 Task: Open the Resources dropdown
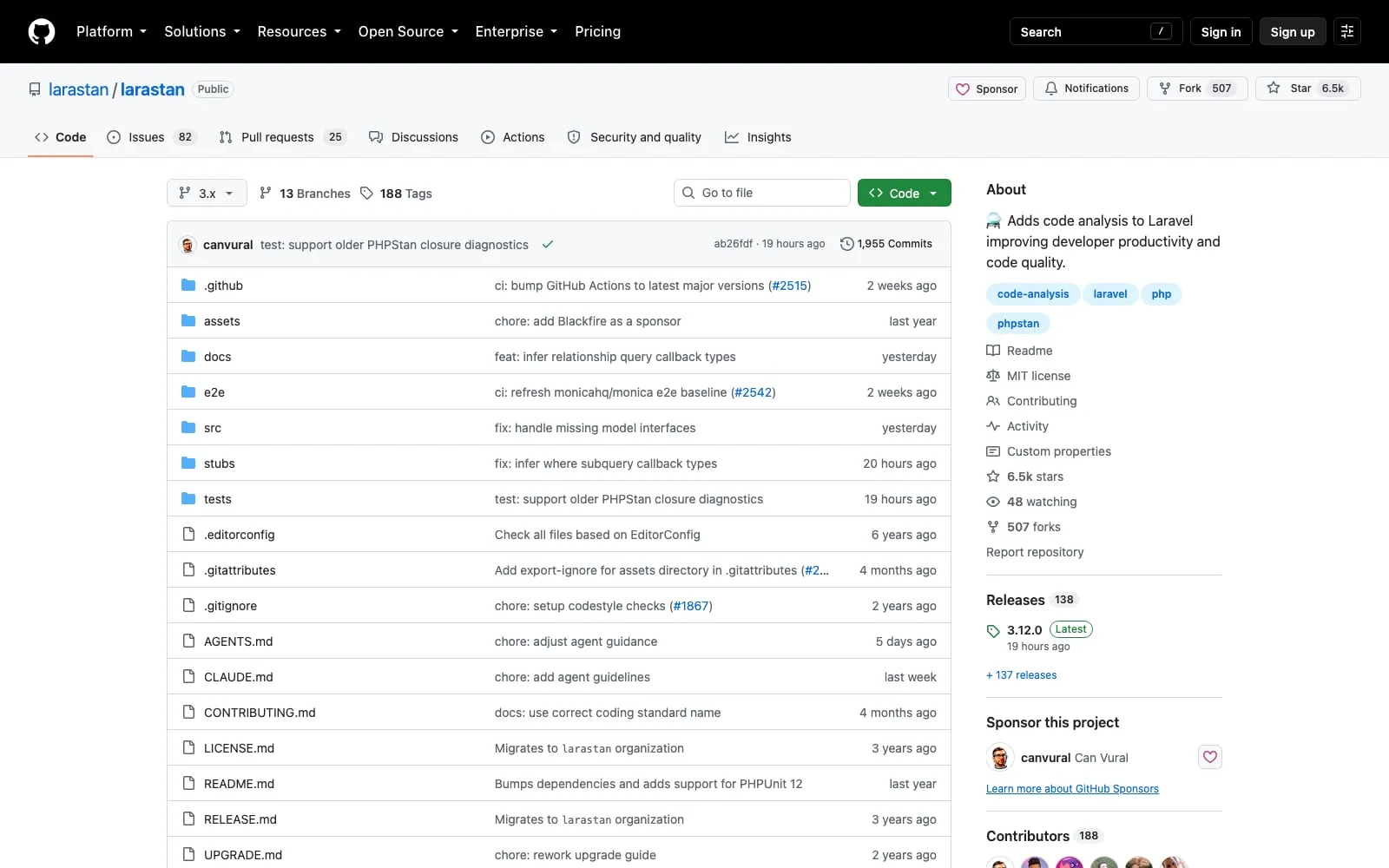coord(299,31)
